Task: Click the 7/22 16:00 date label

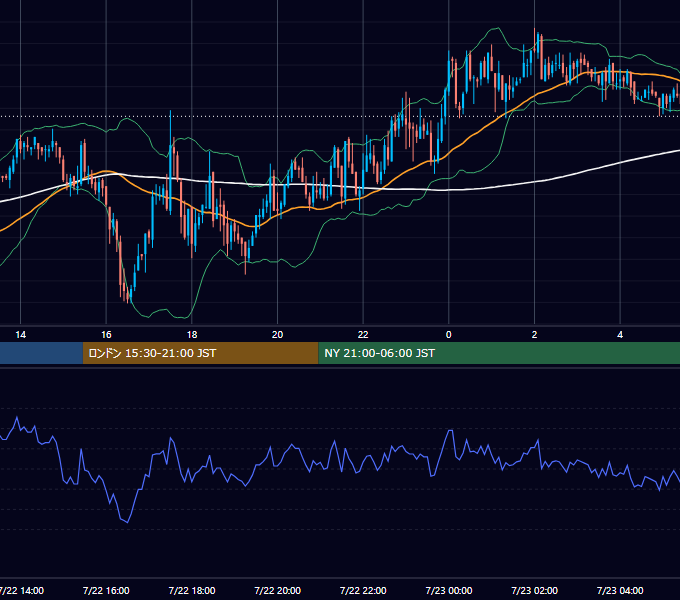Action: click(x=106, y=590)
